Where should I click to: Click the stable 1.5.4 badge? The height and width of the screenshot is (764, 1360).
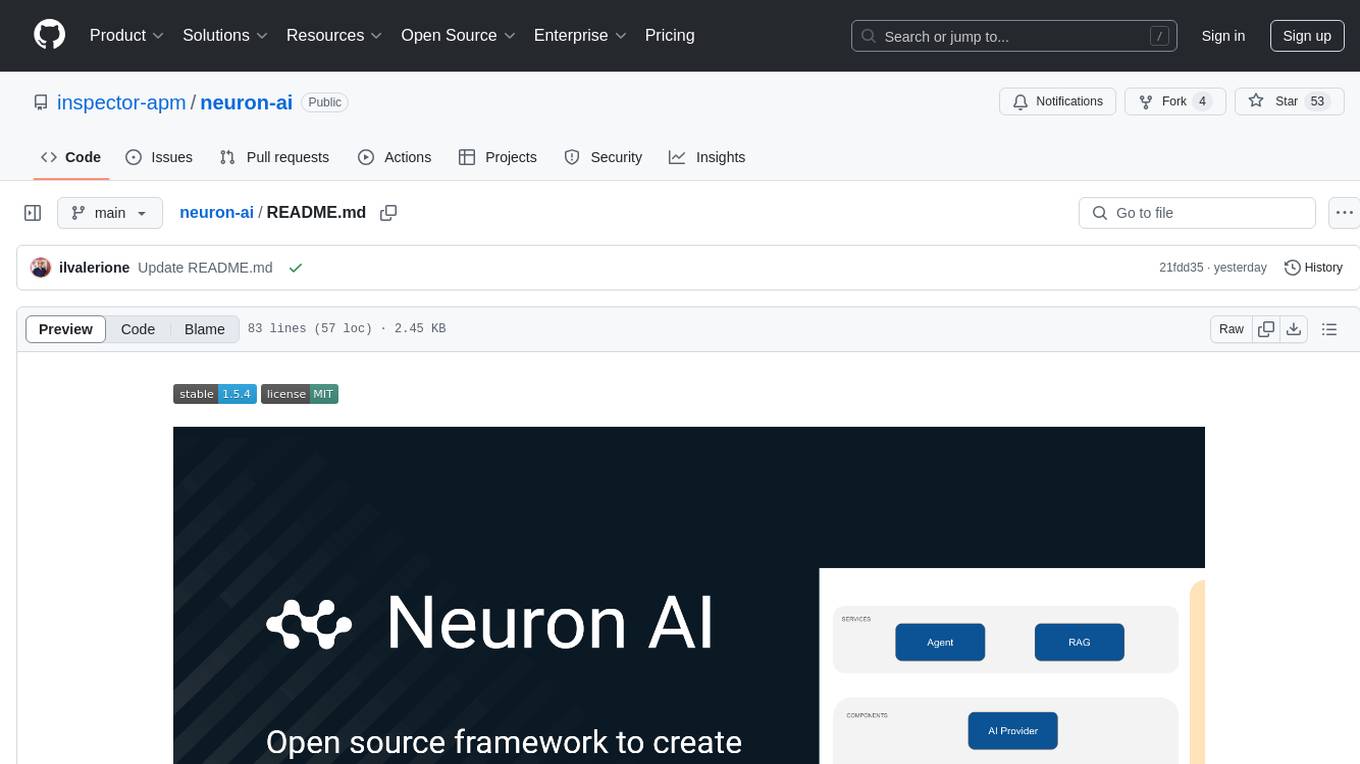tap(215, 394)
